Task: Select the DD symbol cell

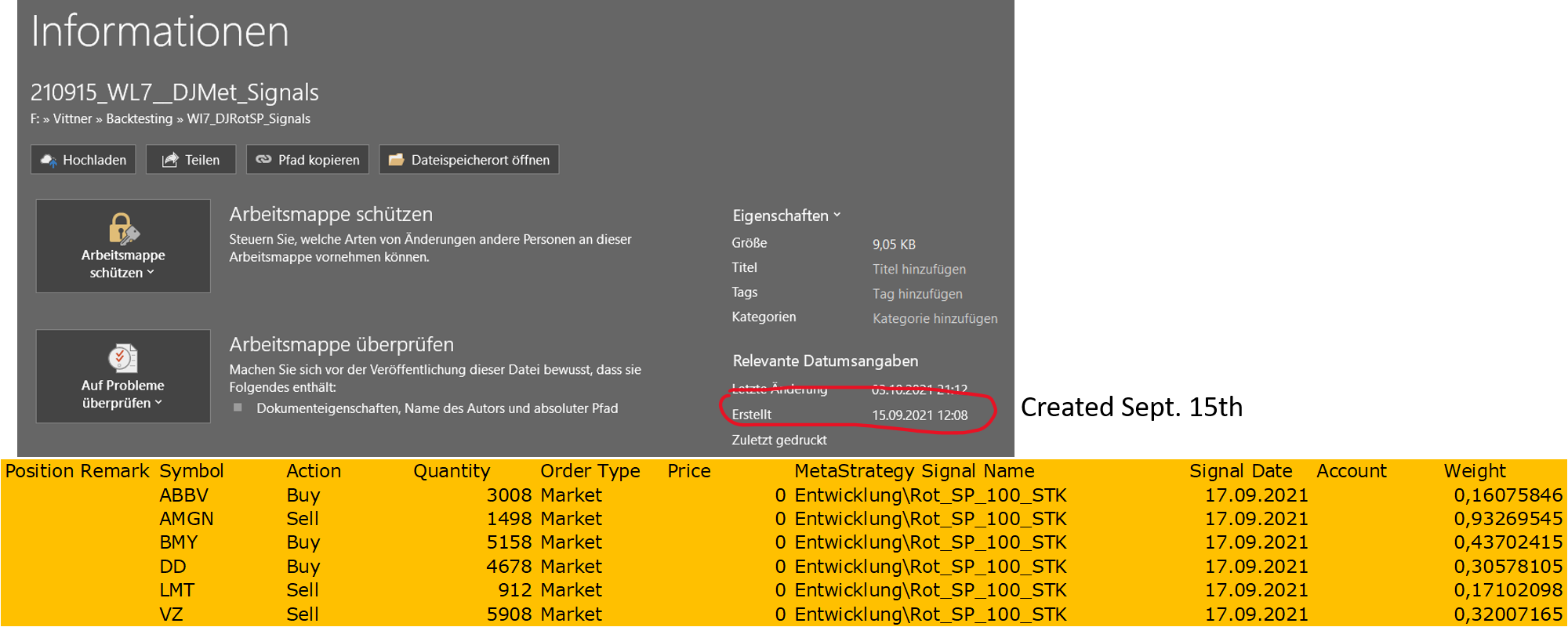Action: [172, 567]
